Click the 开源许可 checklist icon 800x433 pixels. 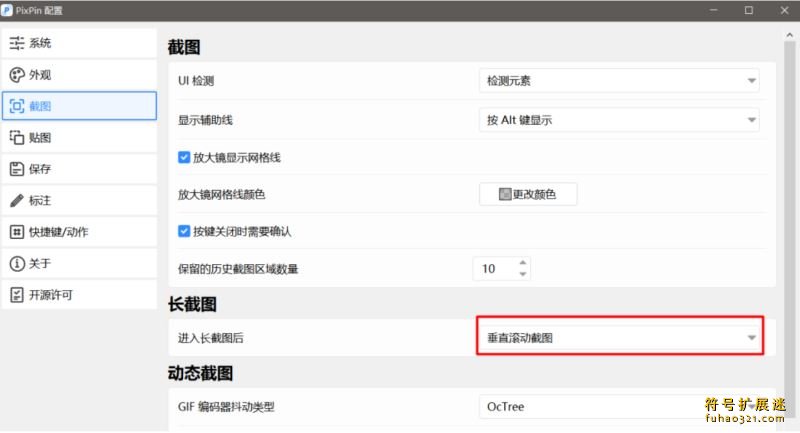coord(17,295)
